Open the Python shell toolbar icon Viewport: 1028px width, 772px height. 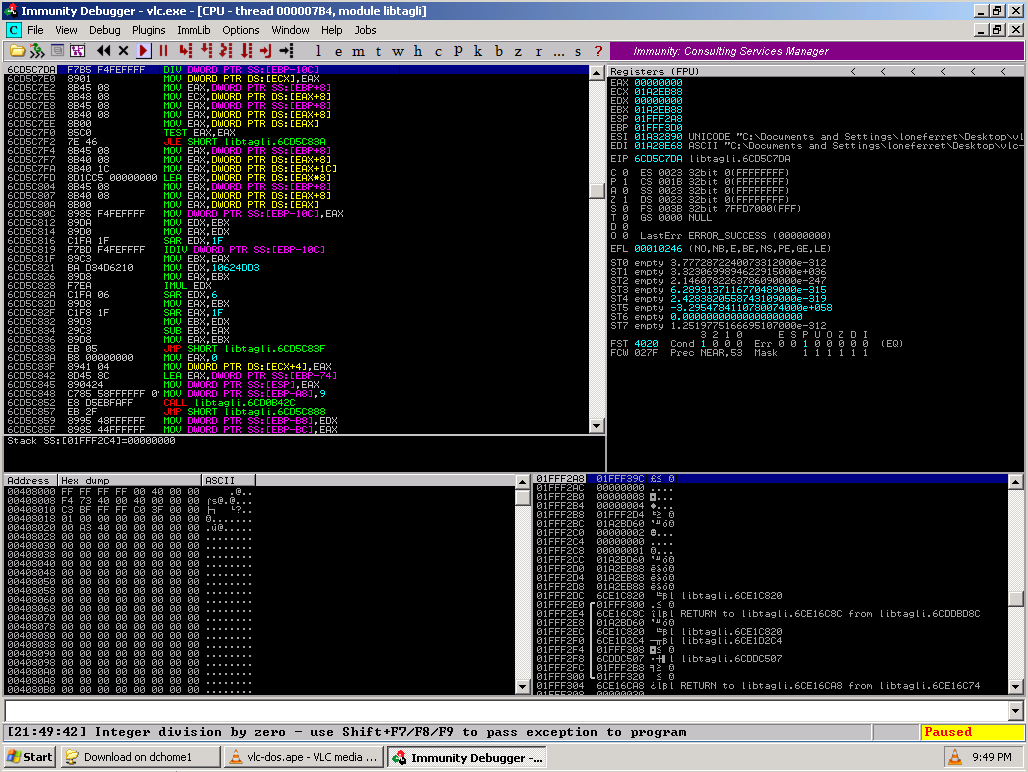pyautogui.click(x=37, y=51)
